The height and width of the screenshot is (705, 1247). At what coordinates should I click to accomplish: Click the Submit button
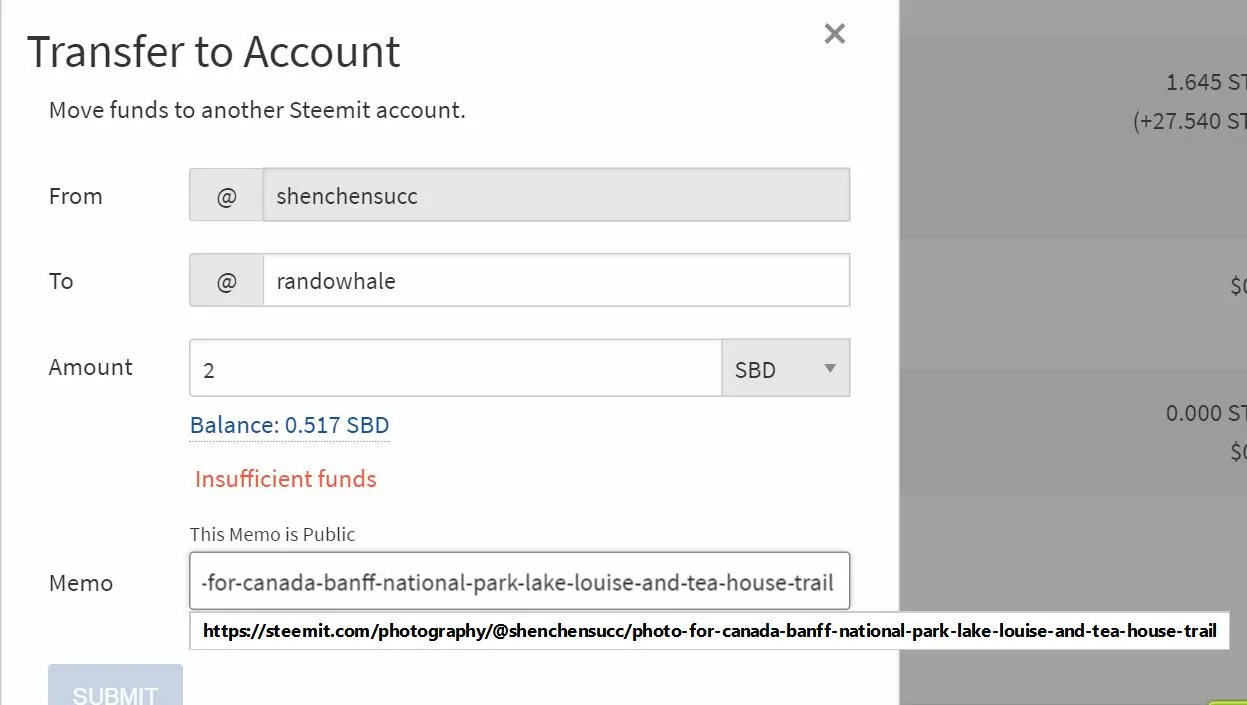click(115, 687)
